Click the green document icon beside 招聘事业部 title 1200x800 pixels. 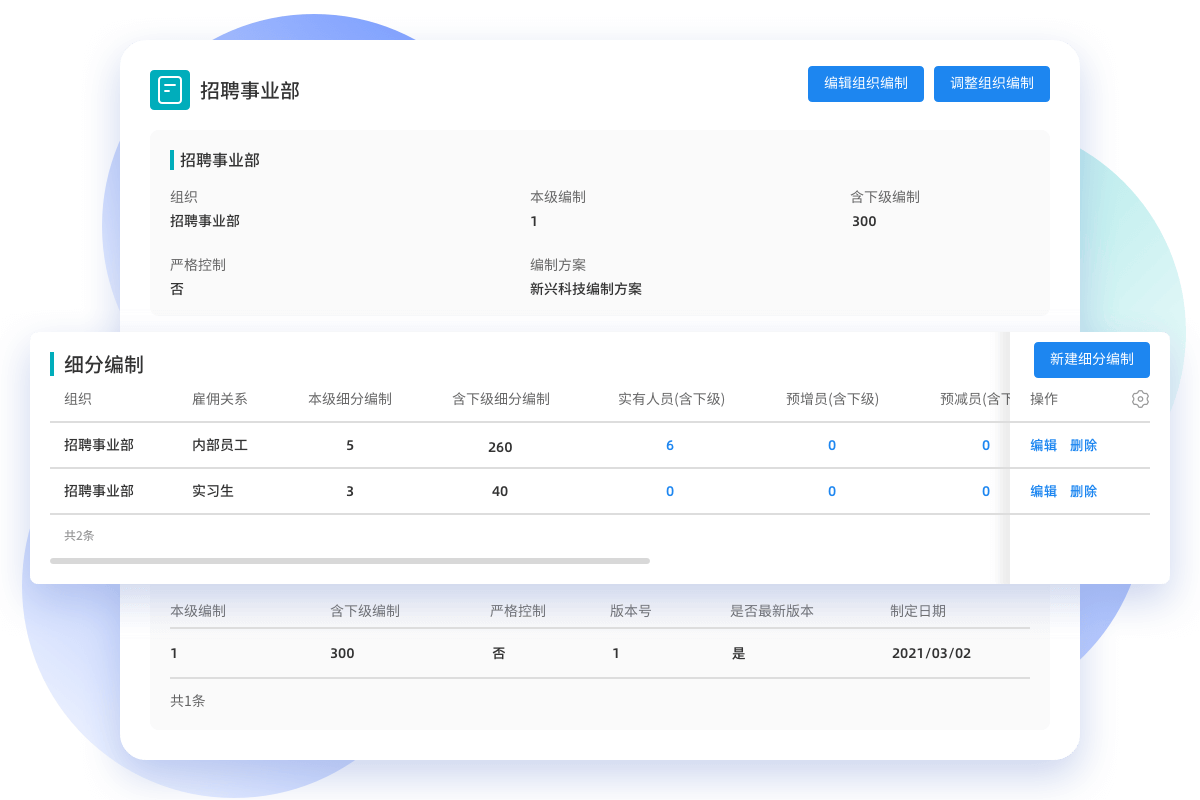click(x=170, y=90)
